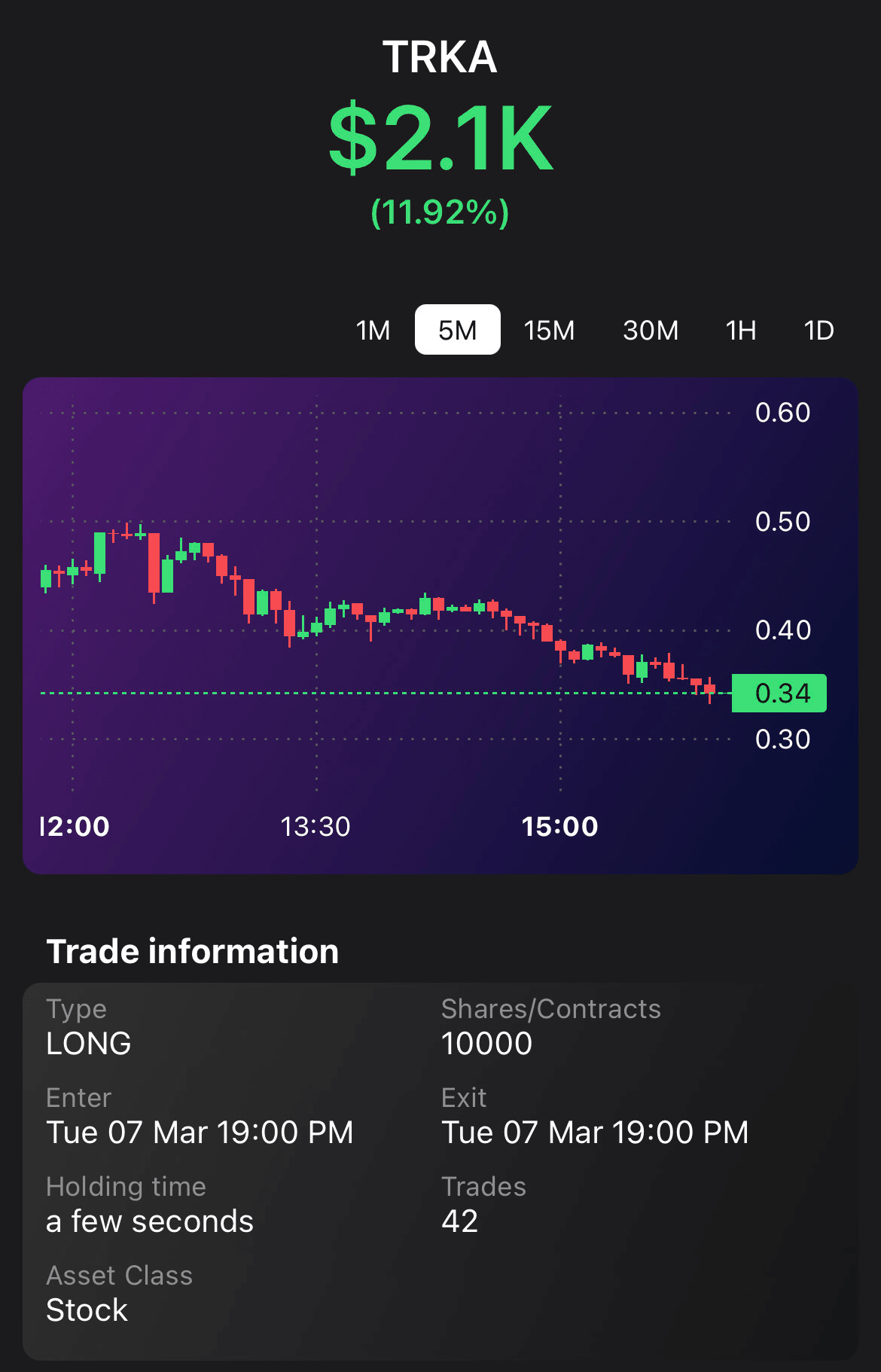Tap the Trade information heading
881x1372 pixels.
tap(193, 951)
